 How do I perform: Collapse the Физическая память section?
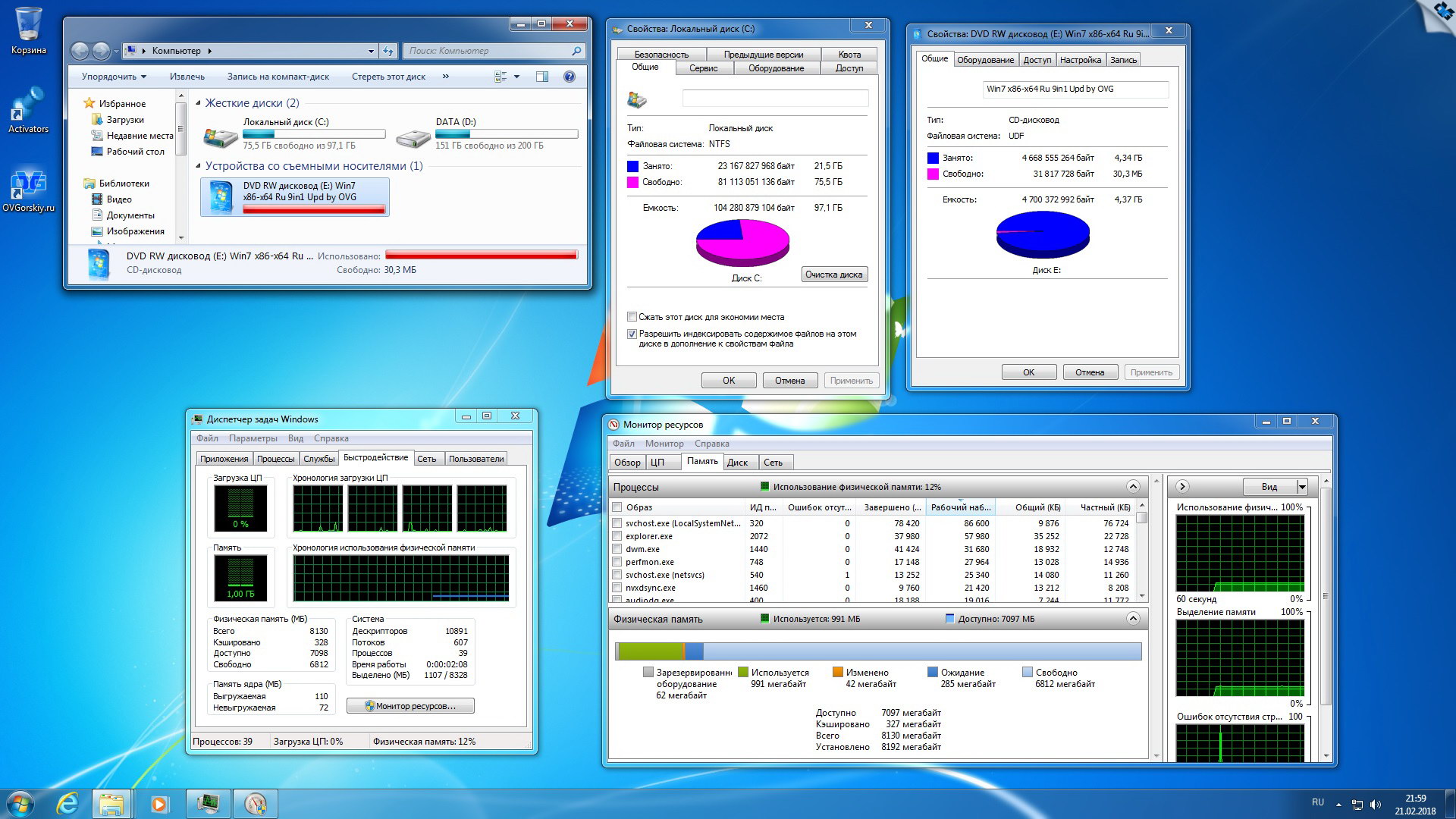coord(1133,619)
